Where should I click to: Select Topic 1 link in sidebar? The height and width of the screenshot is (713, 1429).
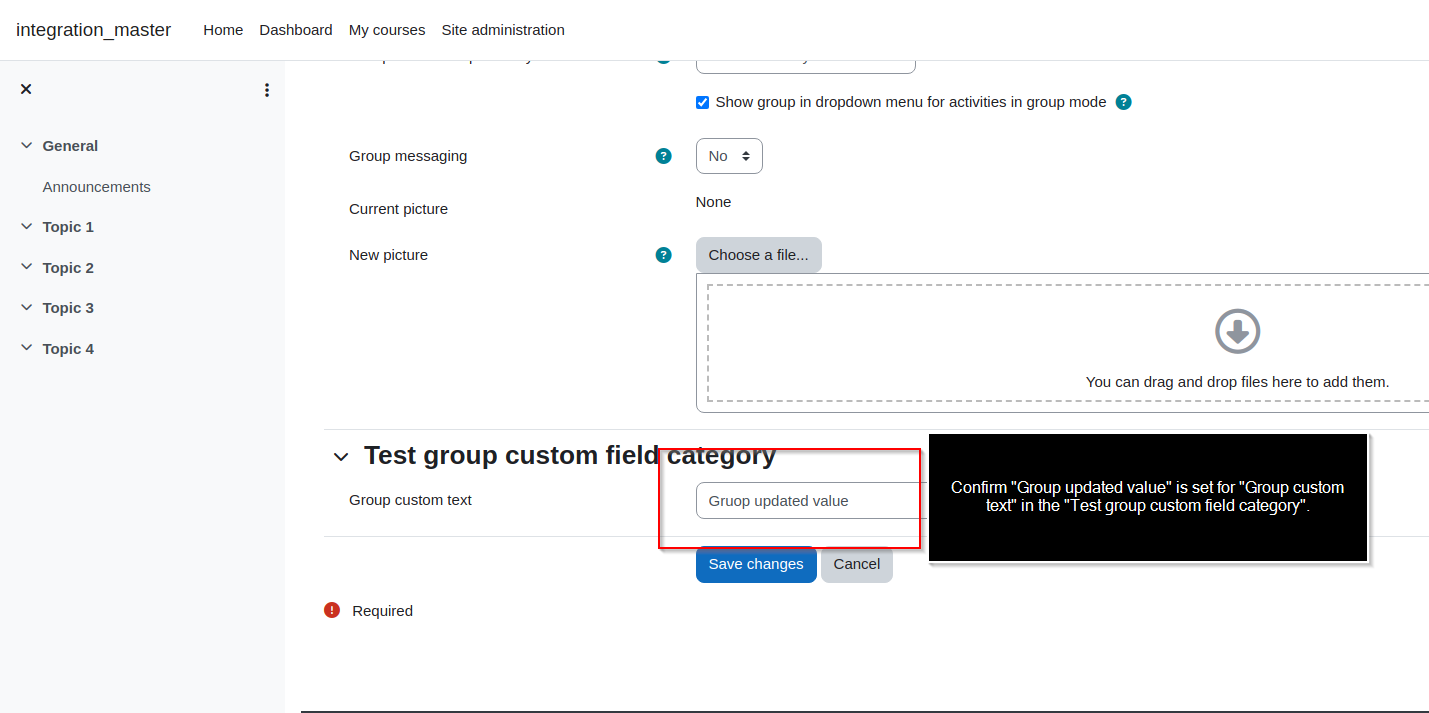coord(68,227)
